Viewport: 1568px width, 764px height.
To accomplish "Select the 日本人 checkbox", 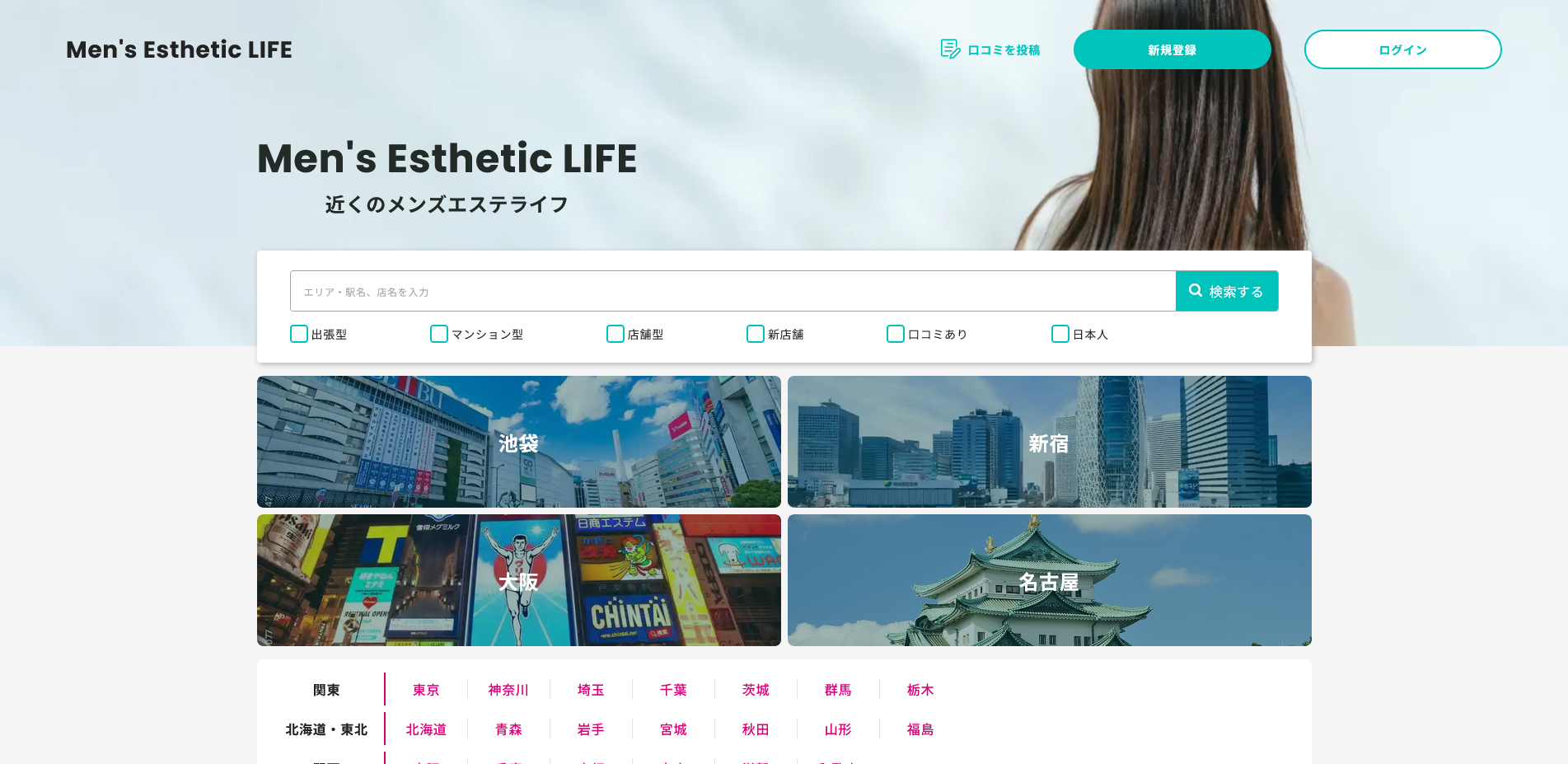I will (x=1060, y=334).
